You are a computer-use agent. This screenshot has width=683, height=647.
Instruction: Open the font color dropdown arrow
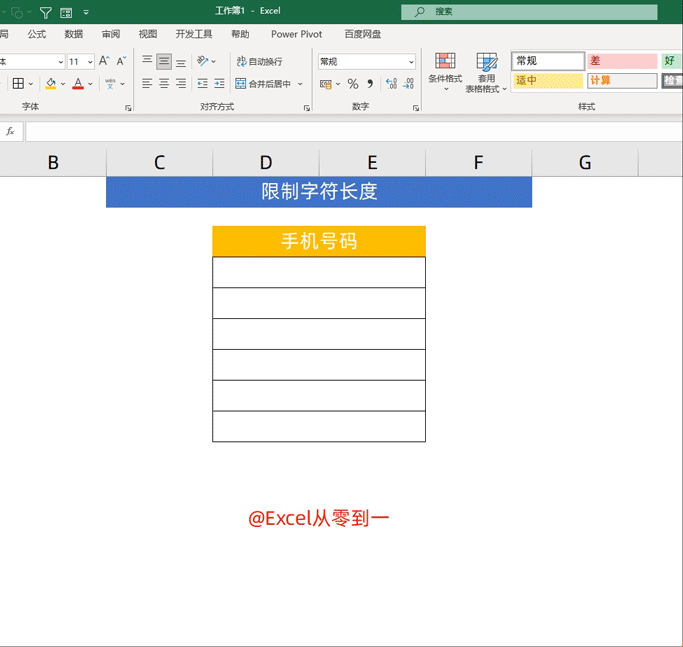pyautogui.click(x=90, y=84)
